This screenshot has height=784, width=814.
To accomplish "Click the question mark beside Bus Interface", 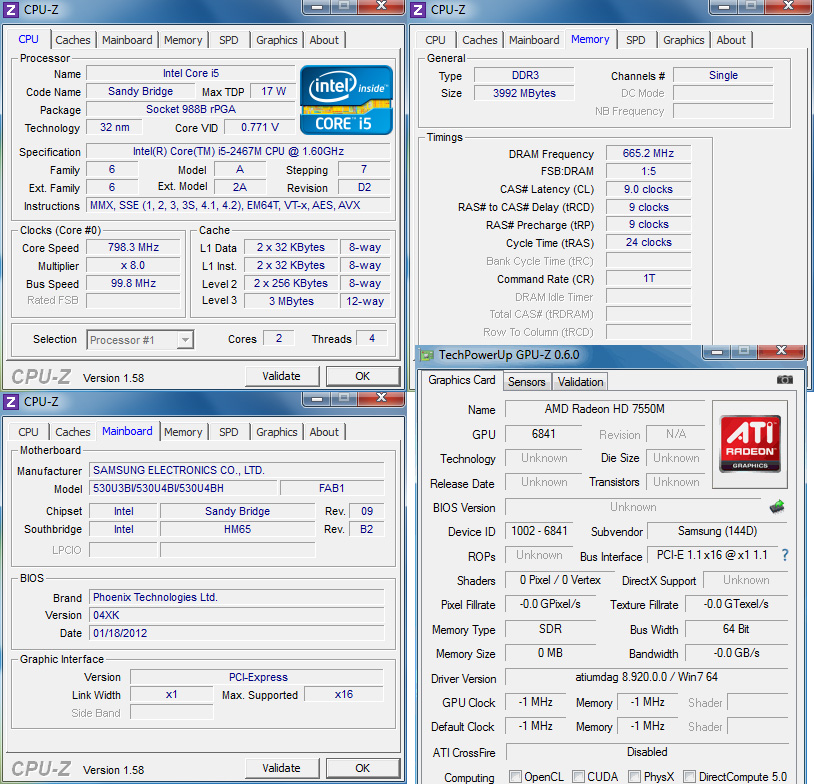I will 786,556.
